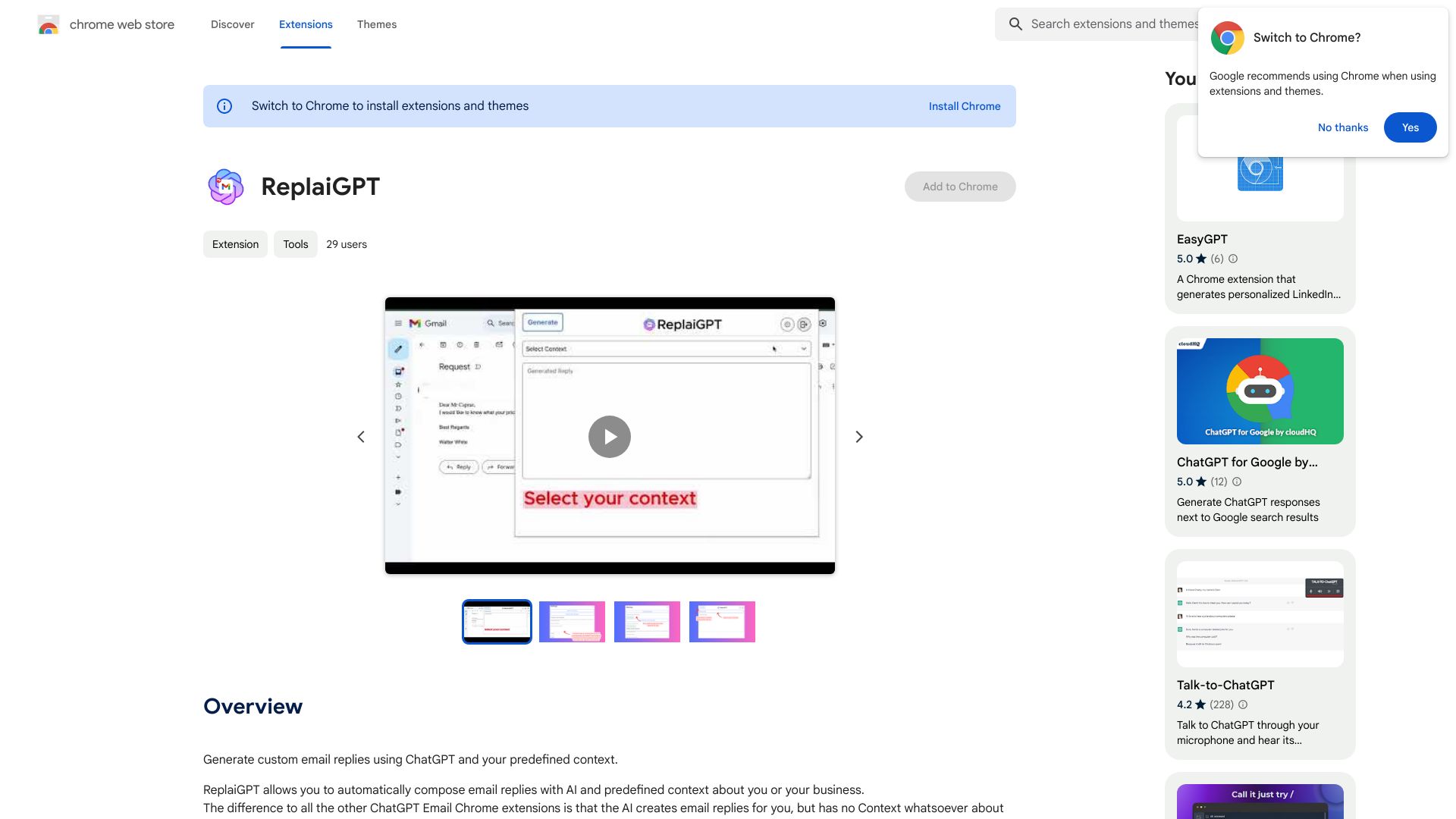Click the Overview heading

[253, 706]
